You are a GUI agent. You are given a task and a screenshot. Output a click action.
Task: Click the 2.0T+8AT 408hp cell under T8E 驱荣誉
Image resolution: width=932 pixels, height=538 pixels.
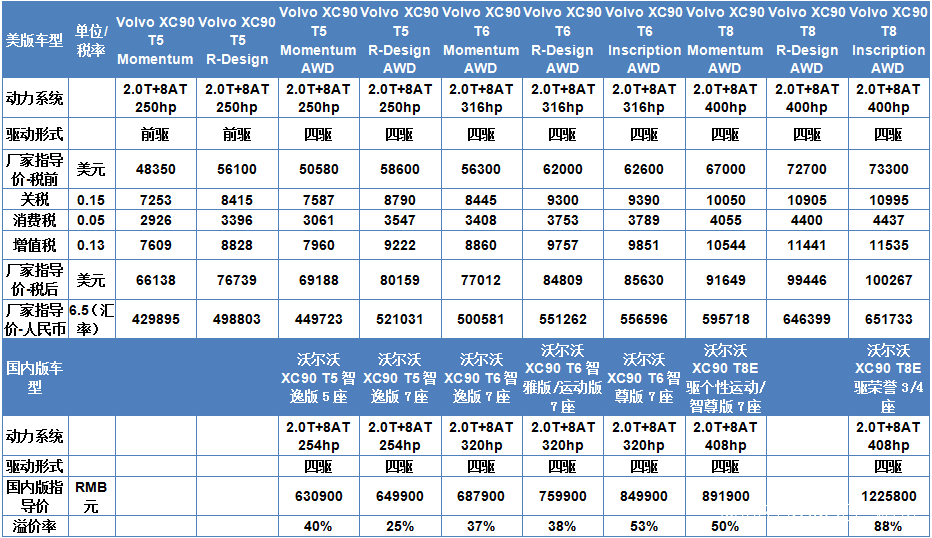[888, 436]
